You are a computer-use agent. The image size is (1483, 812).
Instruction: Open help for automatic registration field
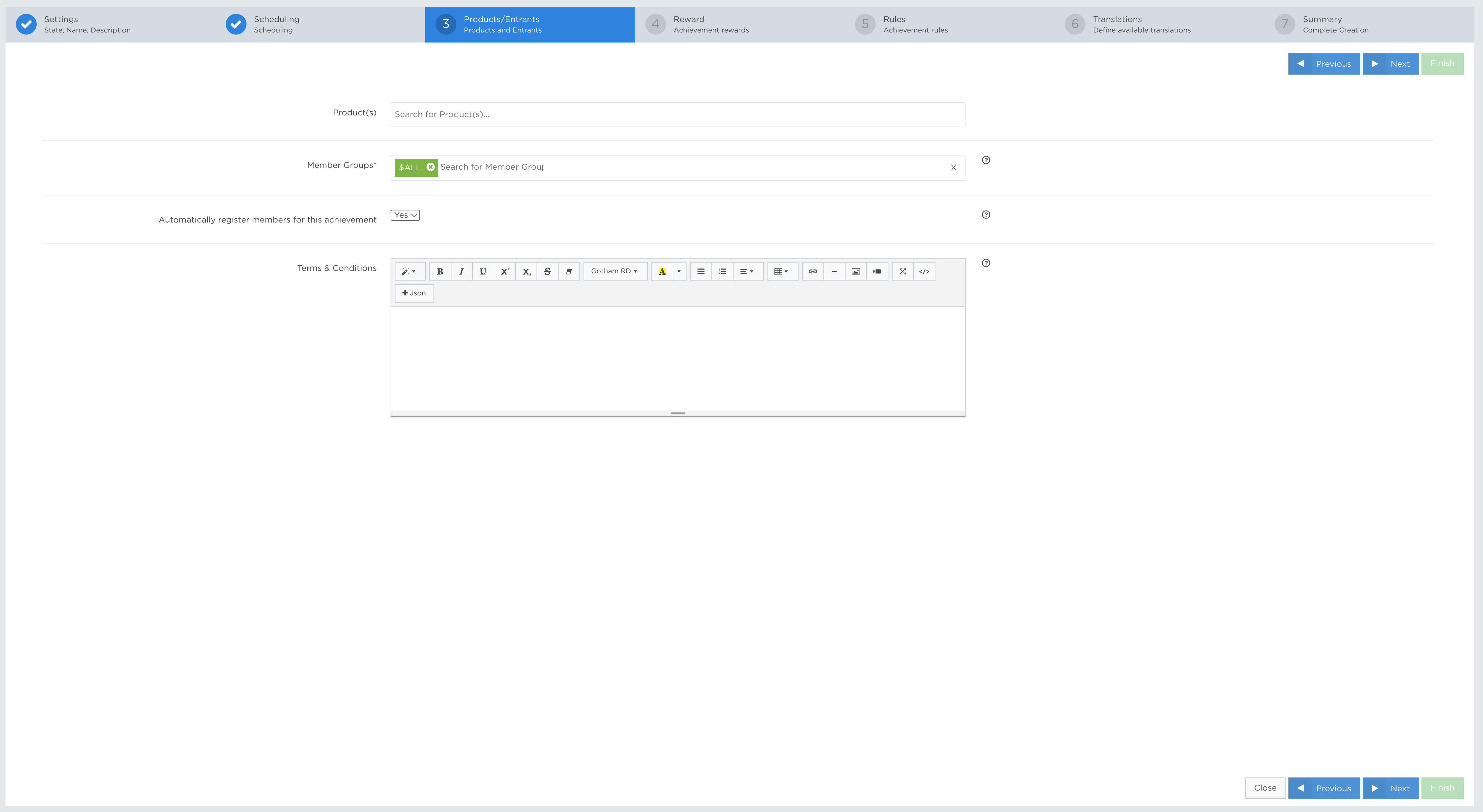[x=986, y=215]
